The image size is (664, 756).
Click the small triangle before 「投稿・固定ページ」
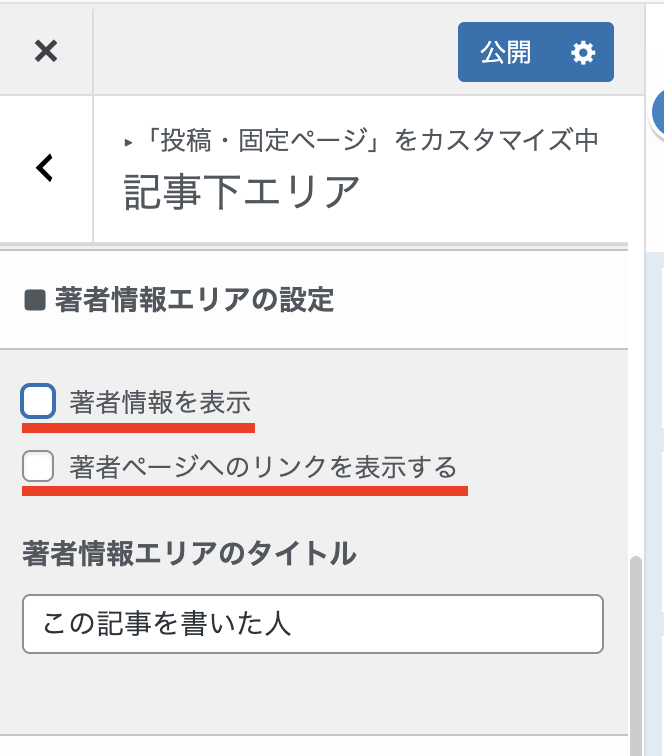coord(128,143)
